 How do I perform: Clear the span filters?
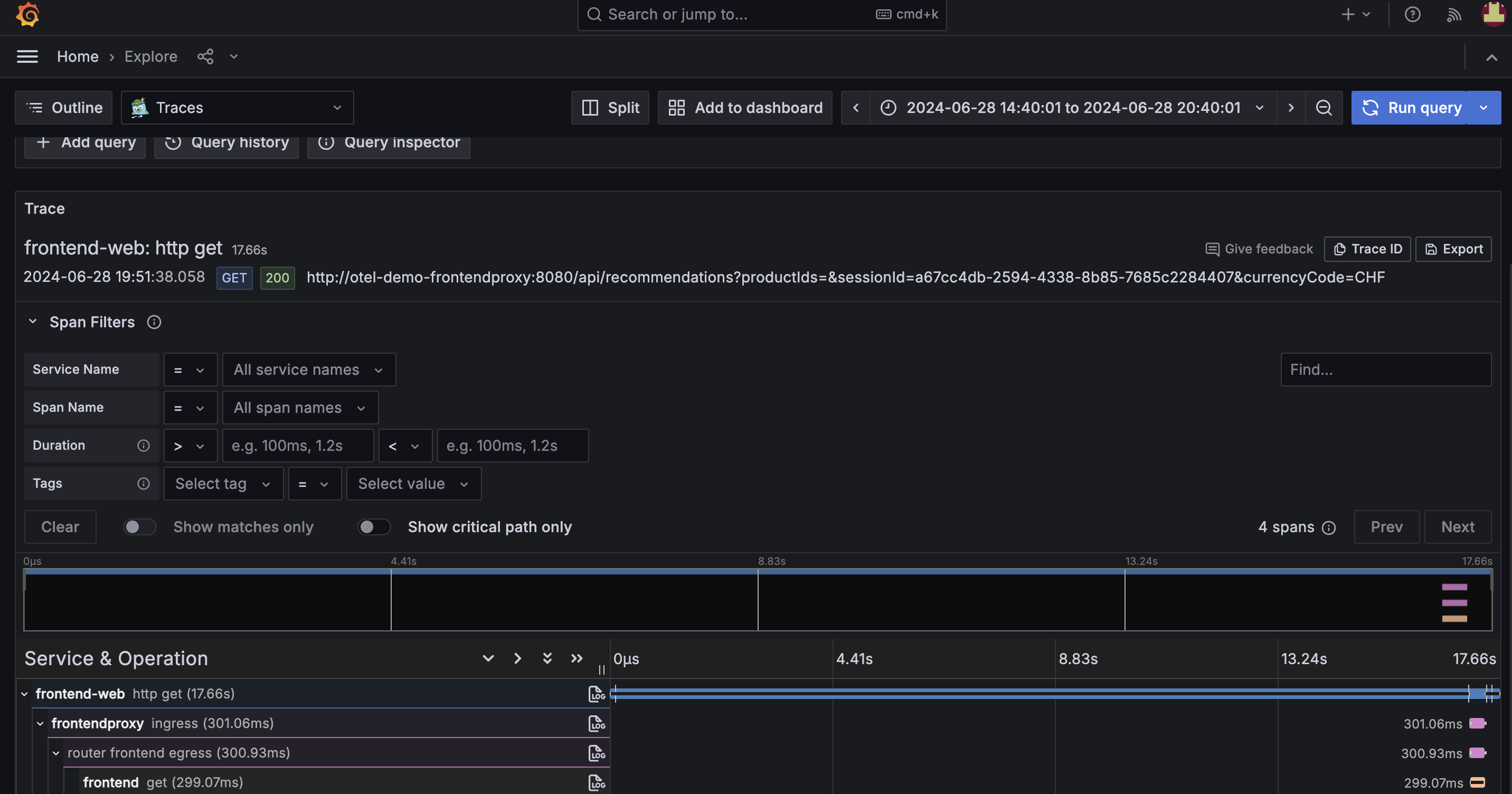click(60, 527)
